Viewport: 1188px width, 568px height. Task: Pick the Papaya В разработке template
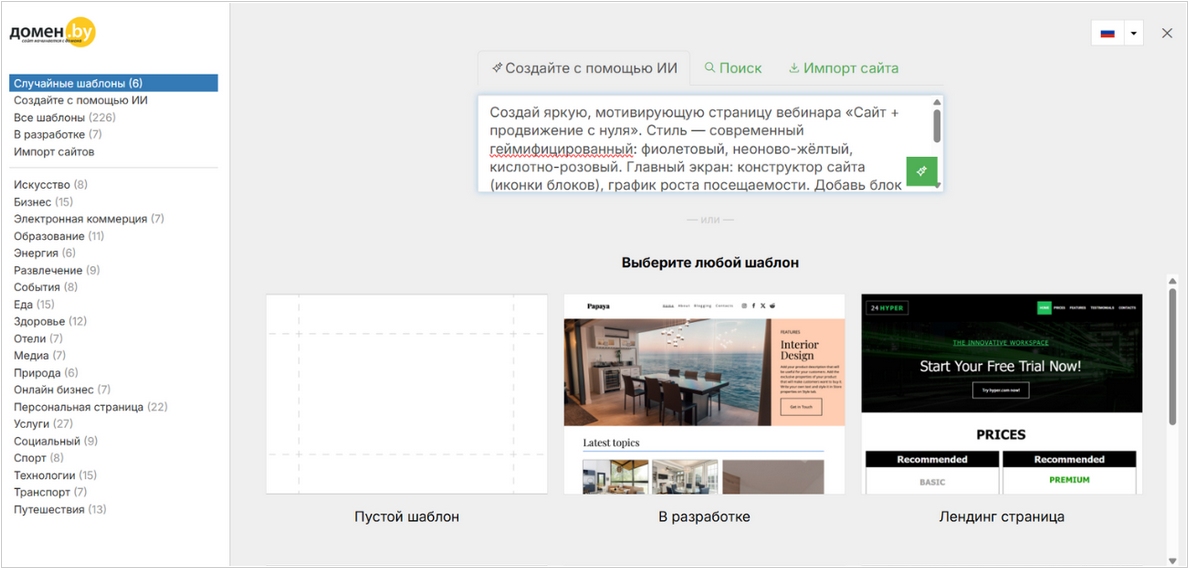704,393
